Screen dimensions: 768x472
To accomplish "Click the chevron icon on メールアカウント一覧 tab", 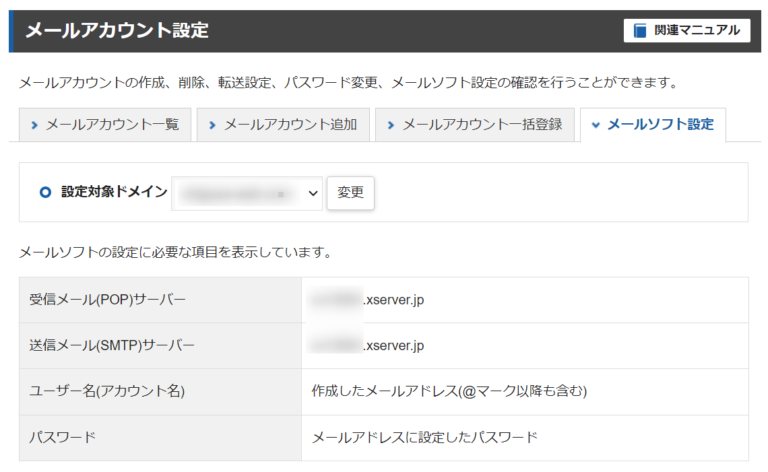I will click(x=35, y=125).
